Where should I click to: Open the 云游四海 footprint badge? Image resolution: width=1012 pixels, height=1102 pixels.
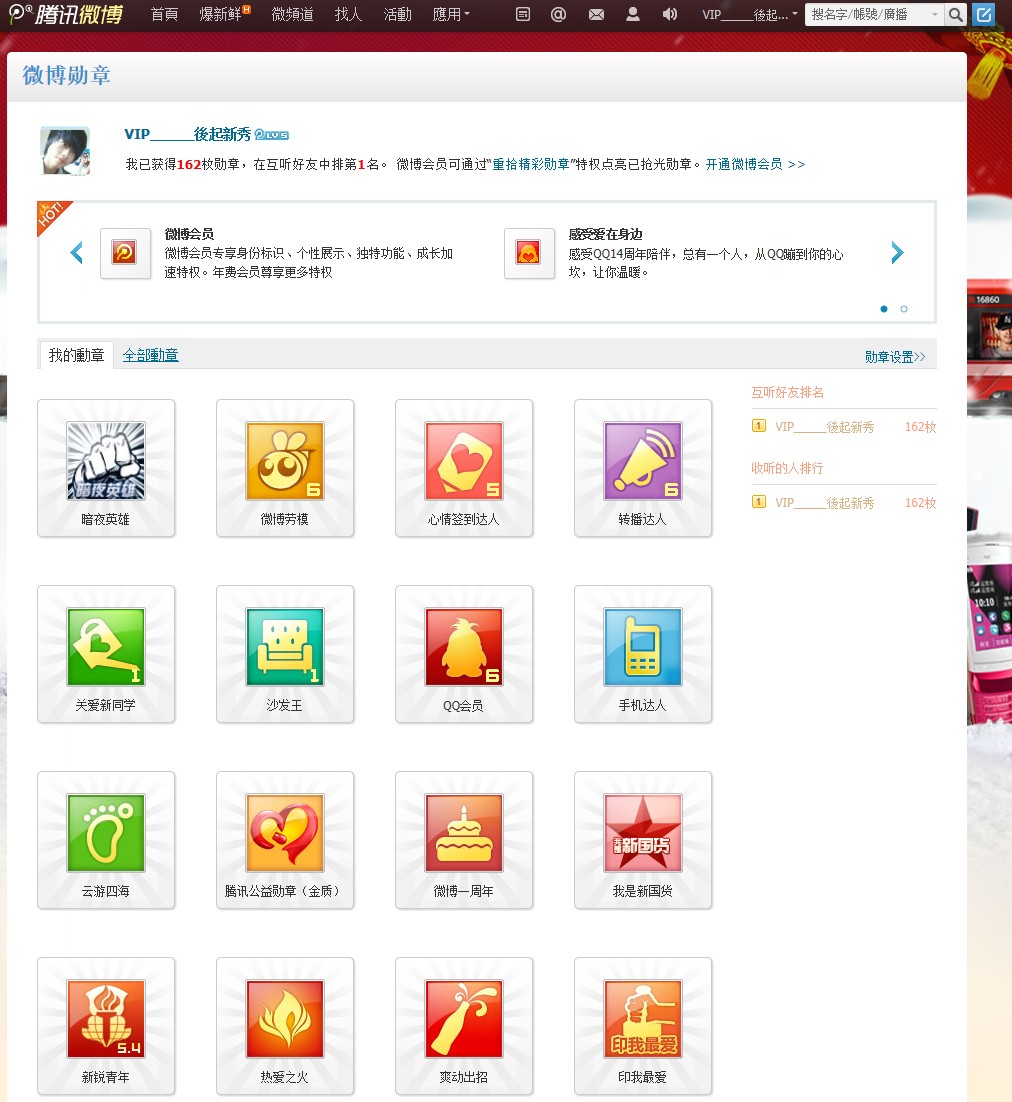coord(105,833)
